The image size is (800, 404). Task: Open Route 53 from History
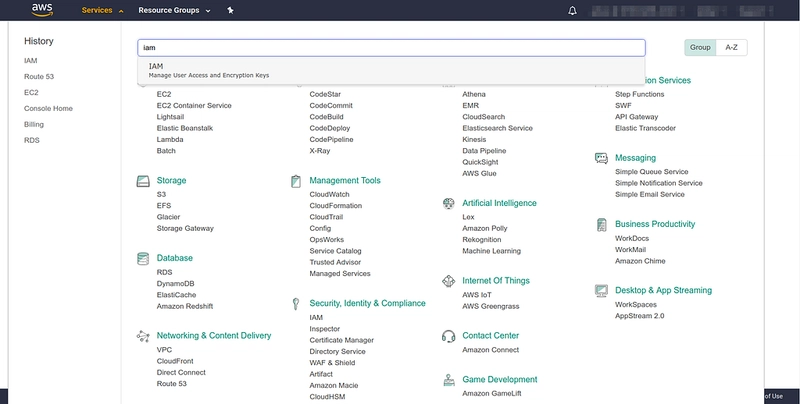coord(40,77)
